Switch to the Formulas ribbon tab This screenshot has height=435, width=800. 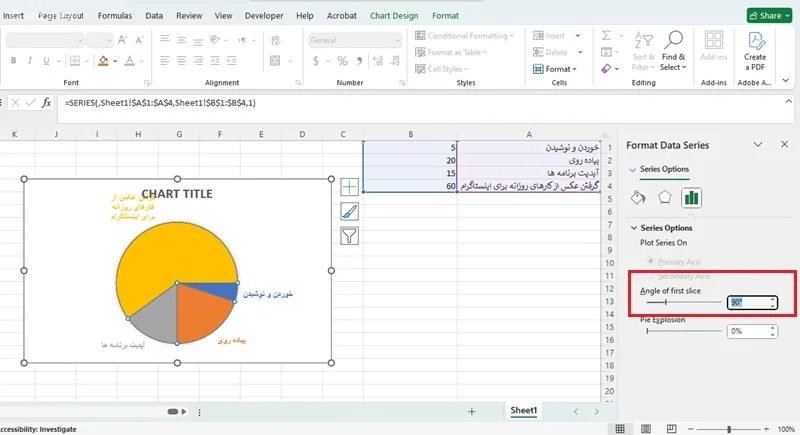114,16
